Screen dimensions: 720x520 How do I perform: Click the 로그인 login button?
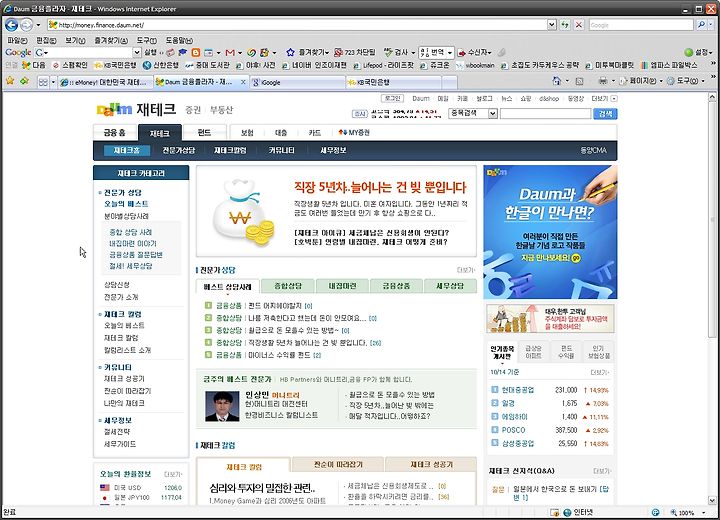(x=393, y=98)
